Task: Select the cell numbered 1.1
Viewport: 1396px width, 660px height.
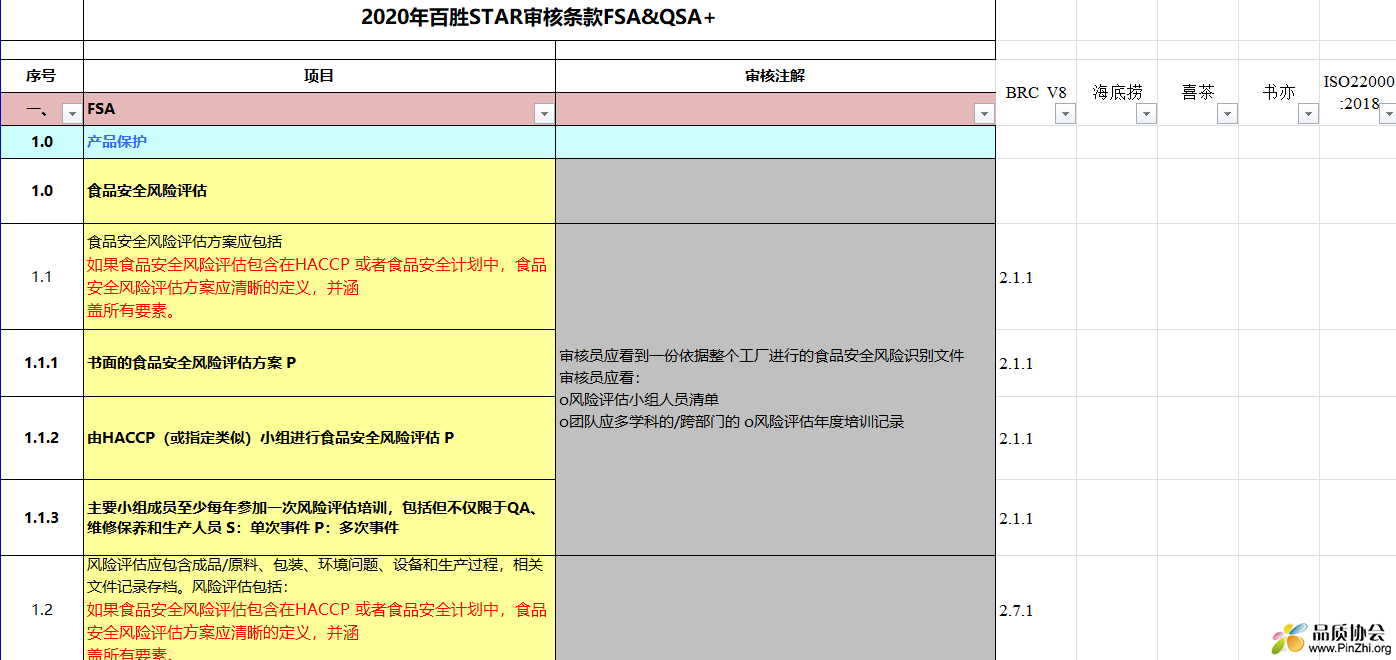Action: [42, 277]
